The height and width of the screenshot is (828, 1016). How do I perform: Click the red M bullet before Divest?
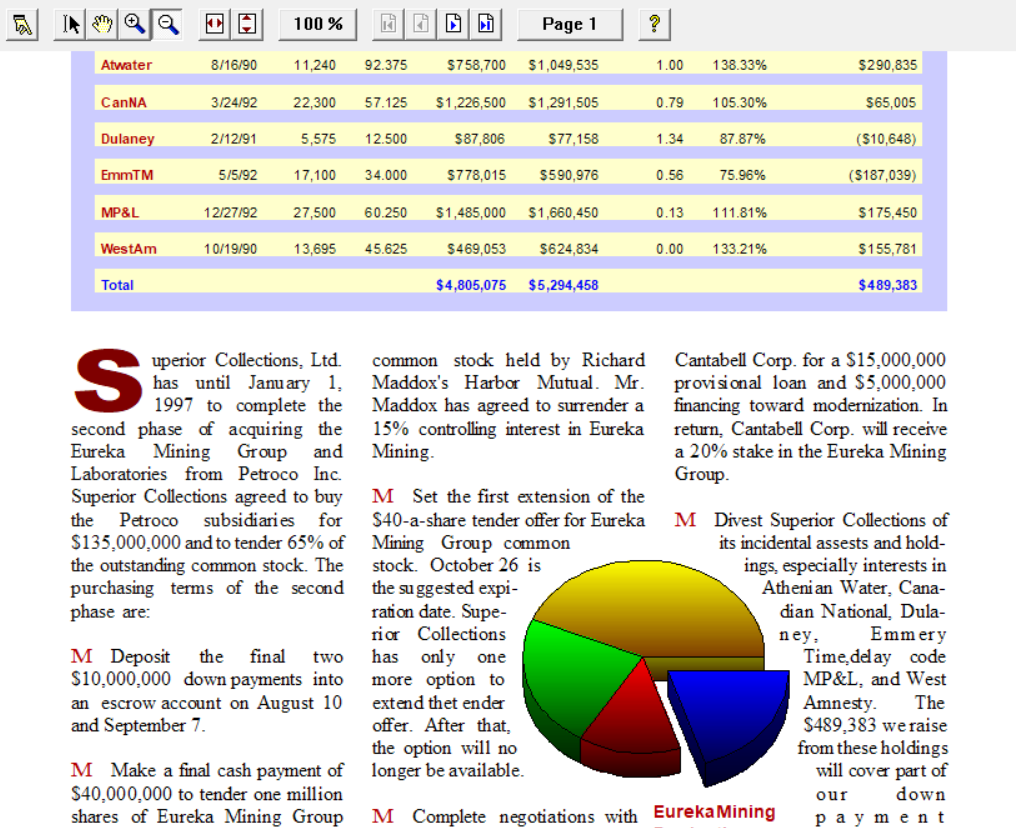pyautogui.click(x=686, y=520)
